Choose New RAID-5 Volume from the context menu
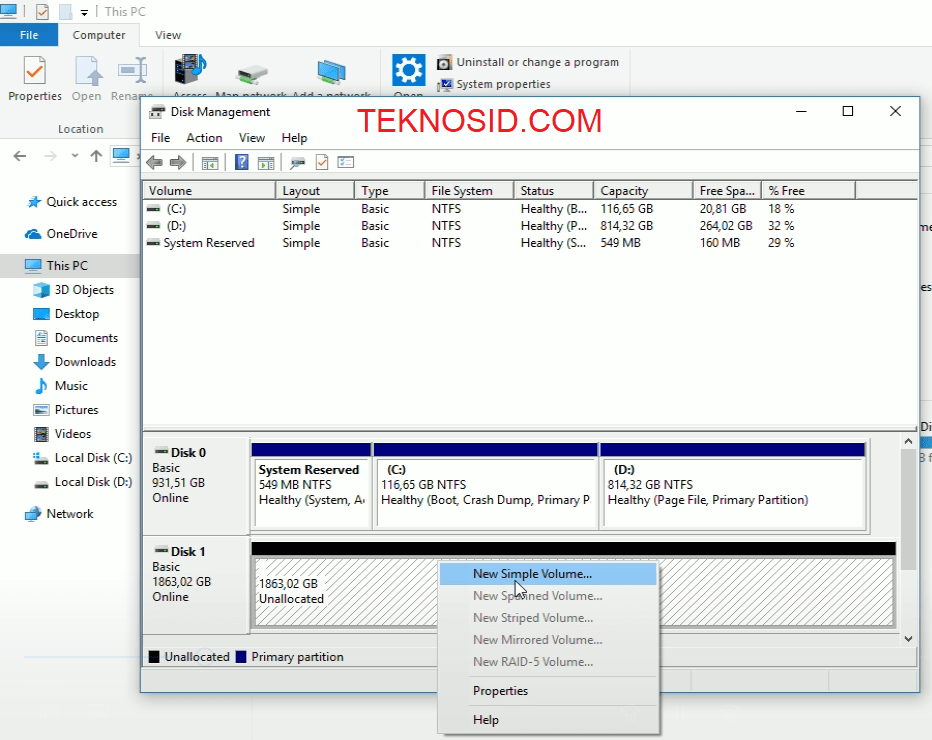 click(548, 662)
